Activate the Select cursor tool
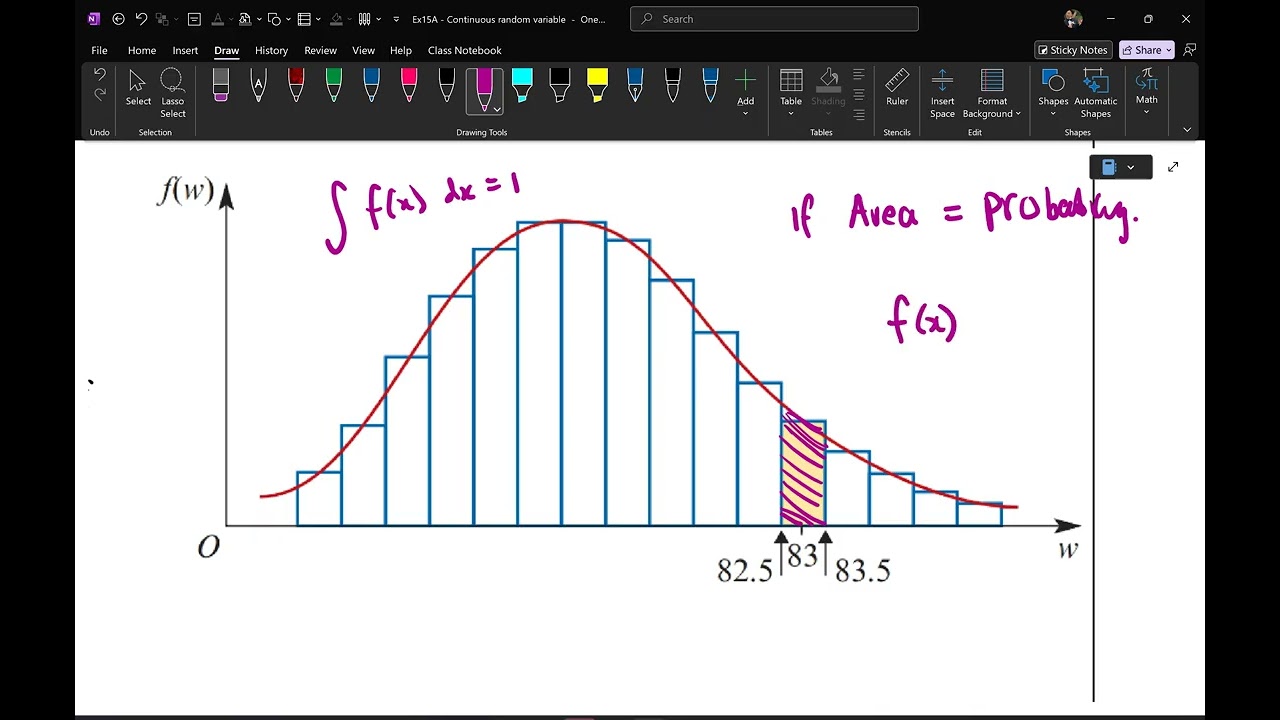The width and height of the screenshot is (1280, 720). click(x=138, y=88)
